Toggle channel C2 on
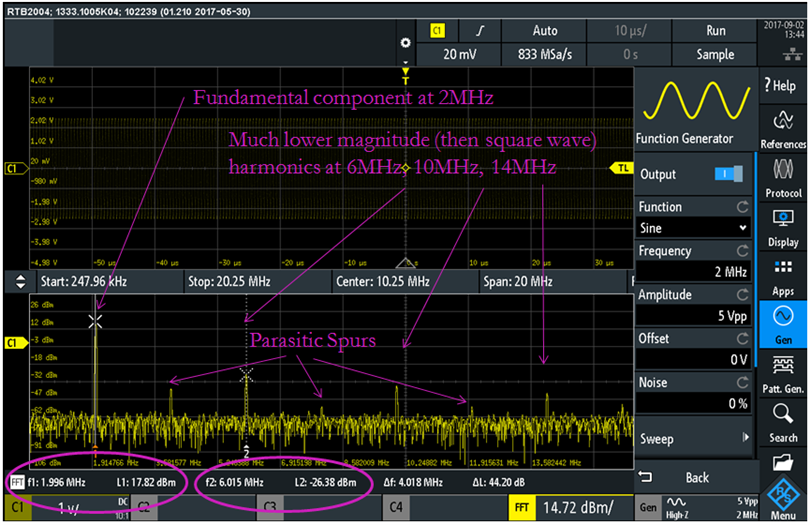 click(x=143, y=508)
